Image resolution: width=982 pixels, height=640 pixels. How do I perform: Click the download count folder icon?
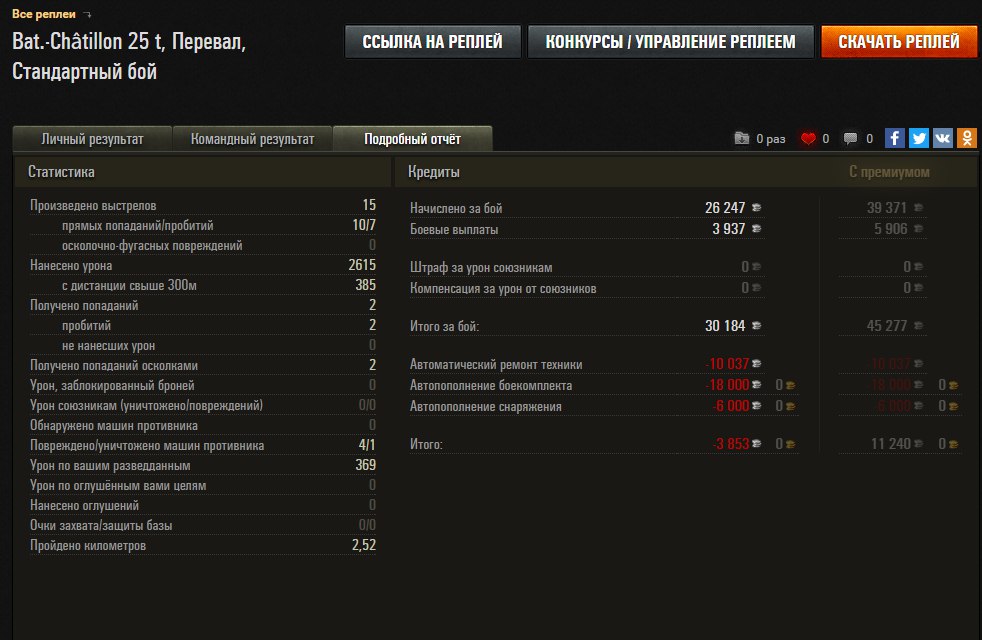click(x=741, y=139)
